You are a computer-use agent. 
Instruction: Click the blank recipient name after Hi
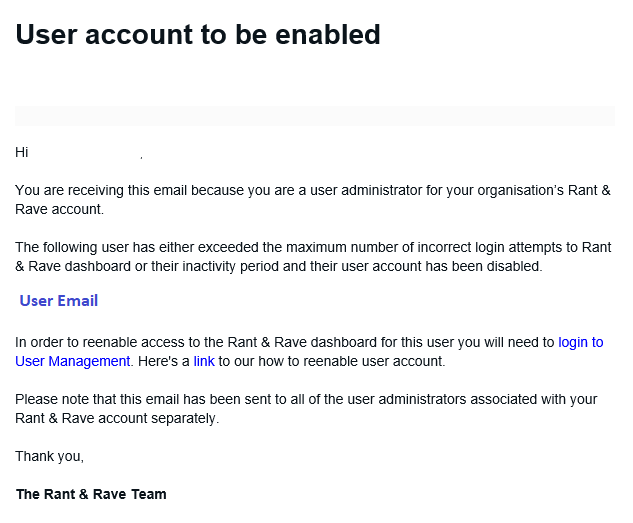(x=84, y=152)
